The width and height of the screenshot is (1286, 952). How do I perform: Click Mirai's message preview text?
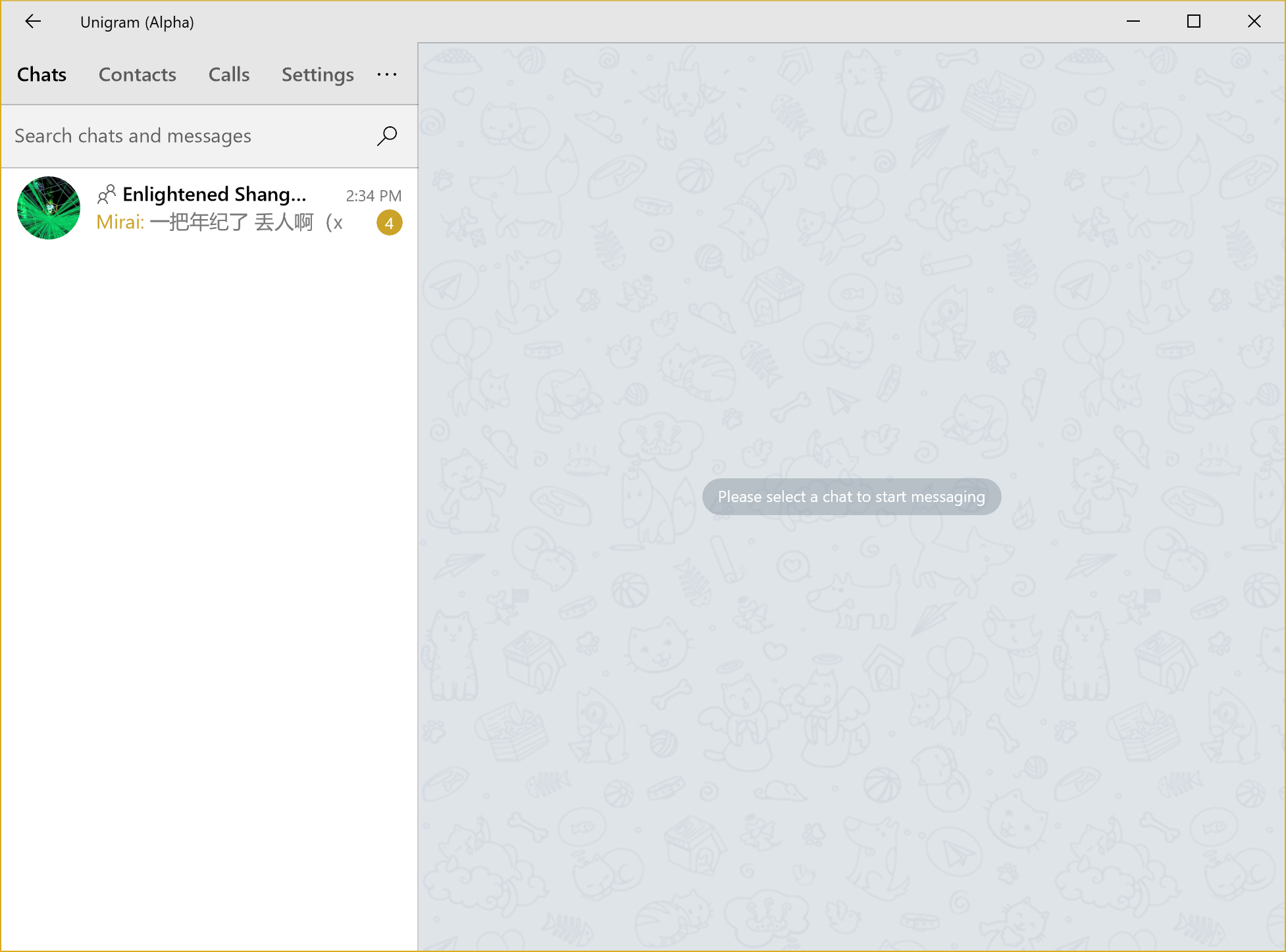pos(217,222)
